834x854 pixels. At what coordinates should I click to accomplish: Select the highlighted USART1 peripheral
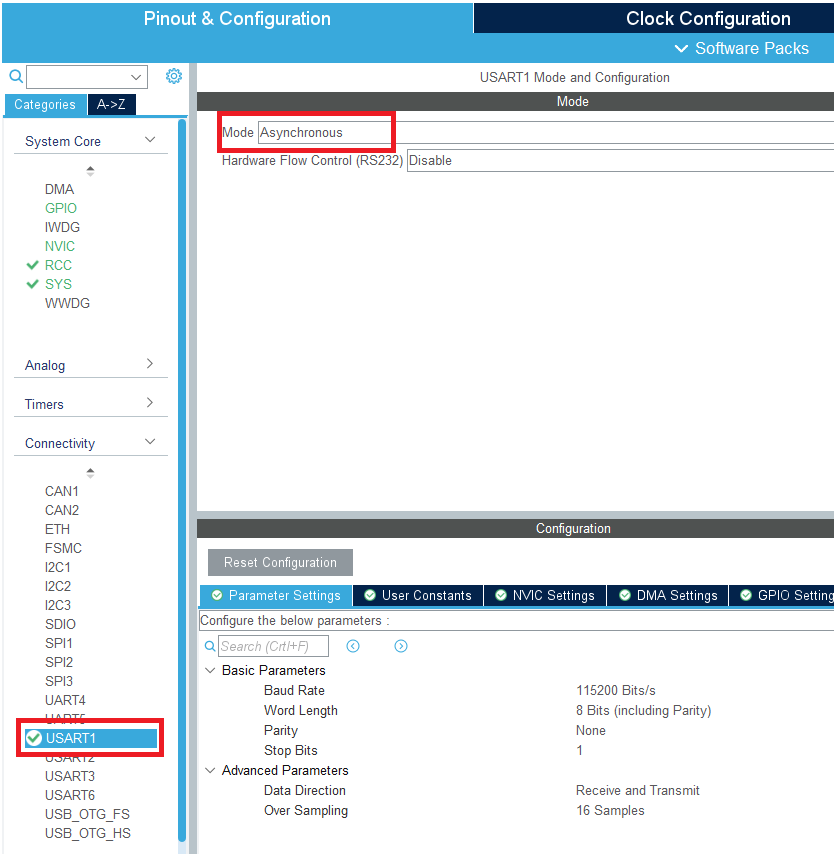[91, 739]
